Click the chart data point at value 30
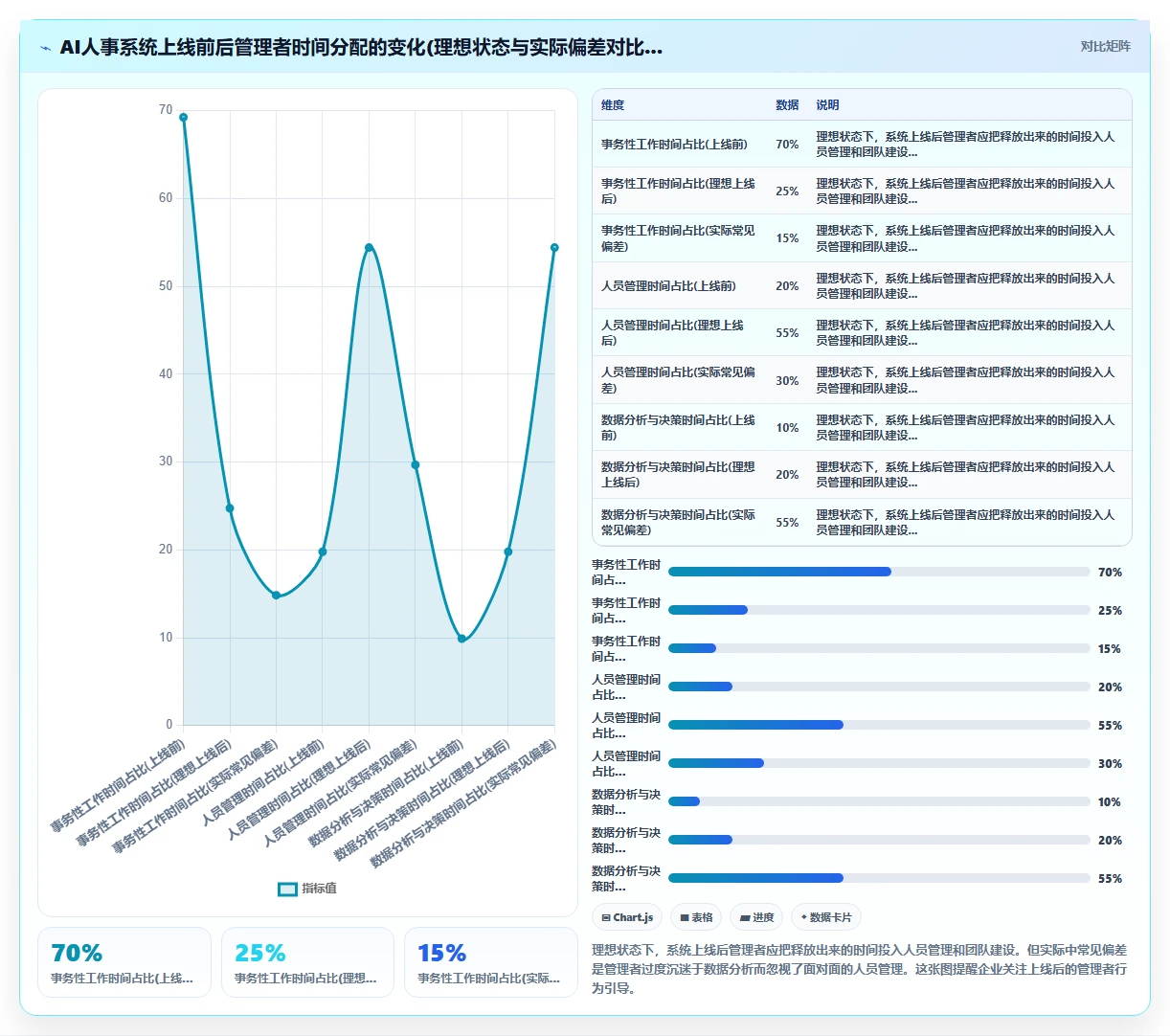Image resolution: width=1170 pixels, height=1036 pixels. 415,465
